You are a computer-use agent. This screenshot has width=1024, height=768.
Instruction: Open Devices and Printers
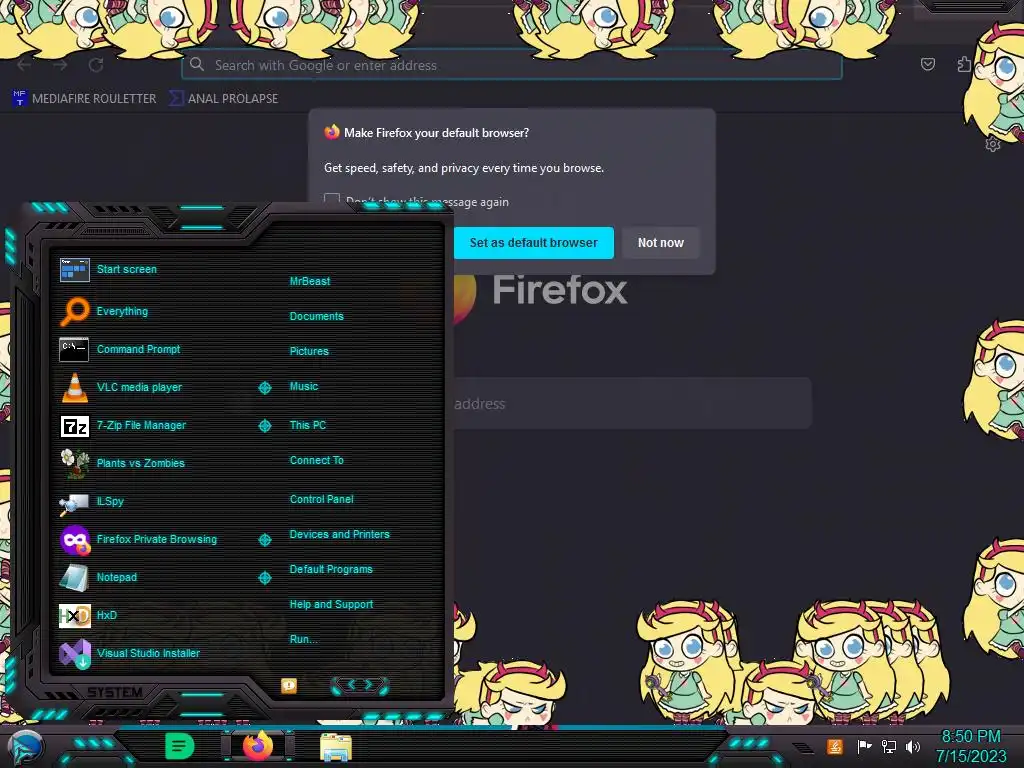pyautogui.click(x=339, y=534)
